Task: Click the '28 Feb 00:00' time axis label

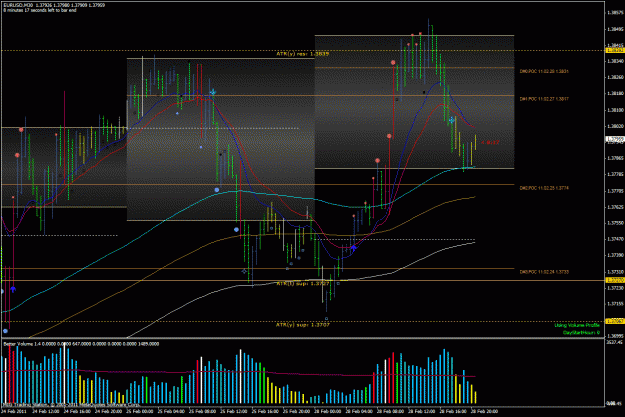Action: (328, 411)
